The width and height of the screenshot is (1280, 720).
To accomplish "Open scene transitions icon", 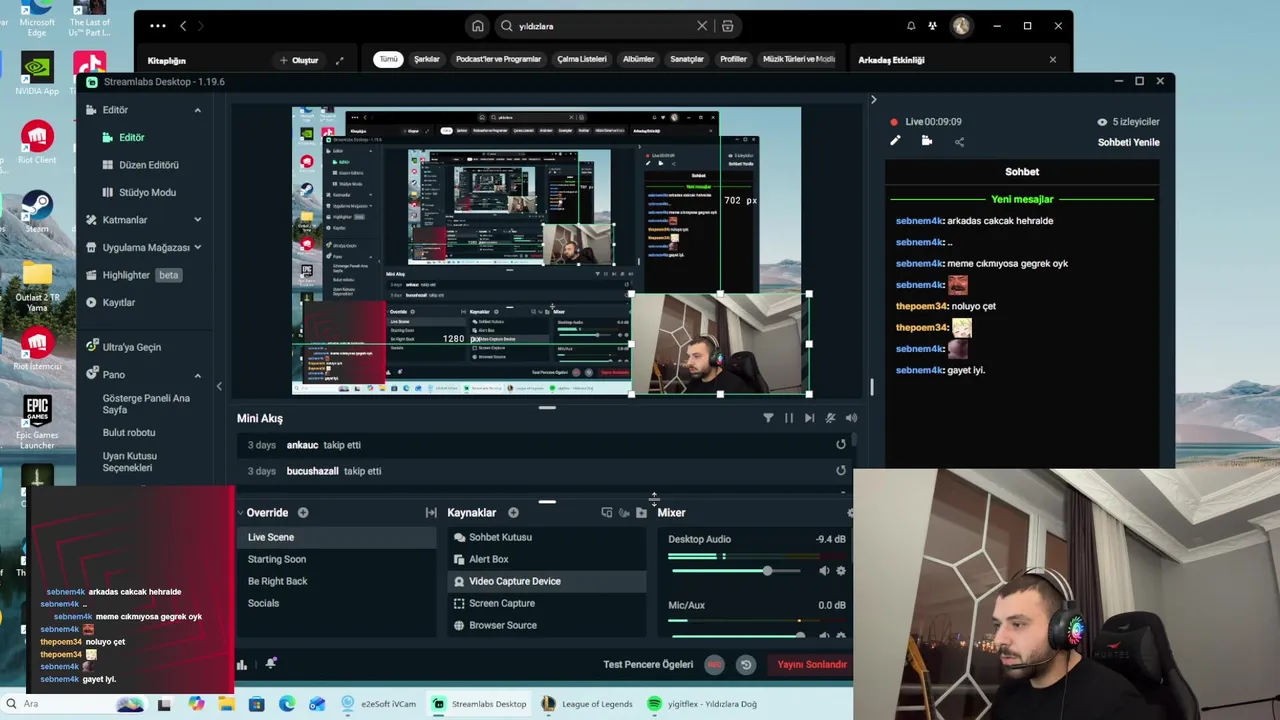I will click(x=431, y=513).
